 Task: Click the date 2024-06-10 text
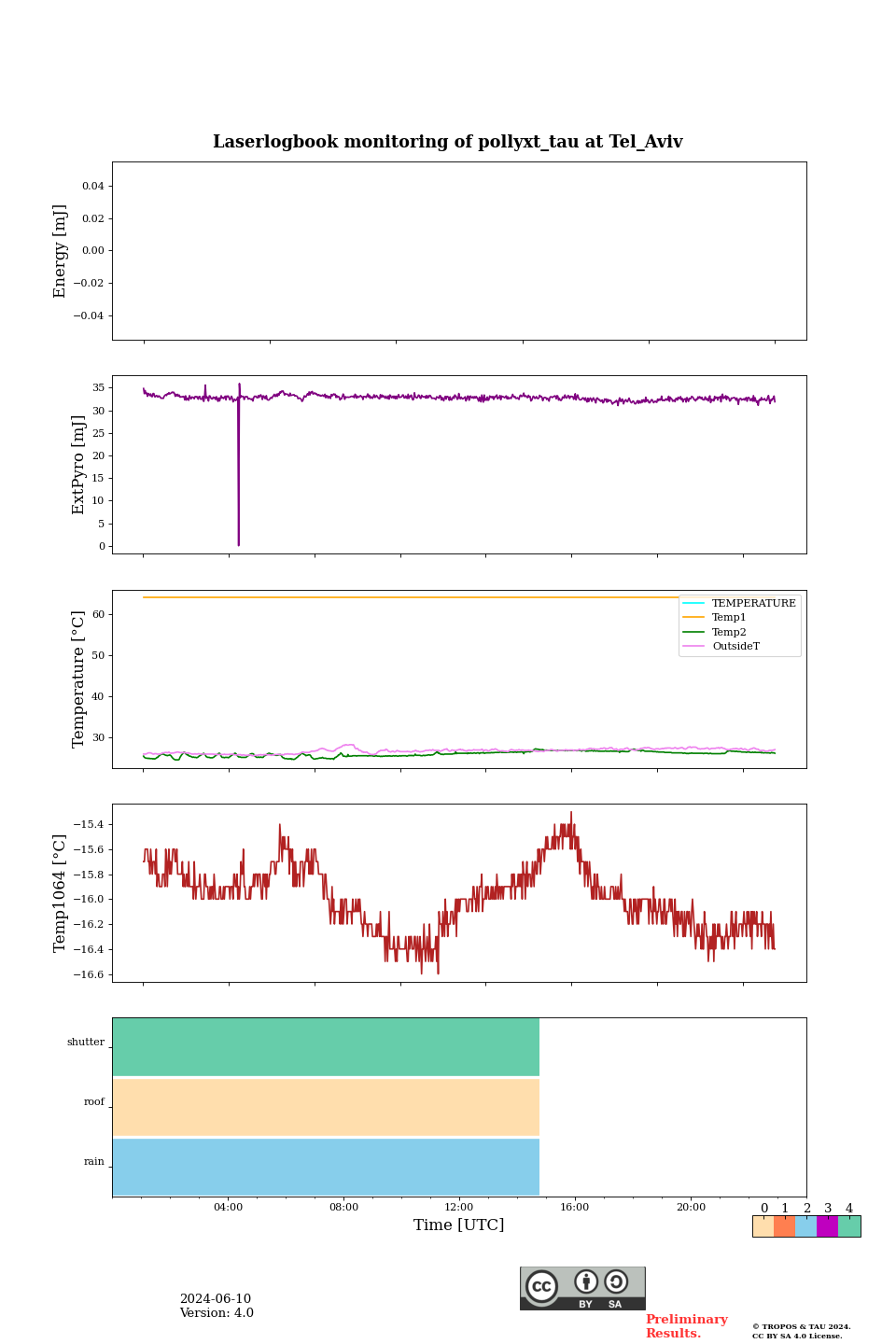216,1299
